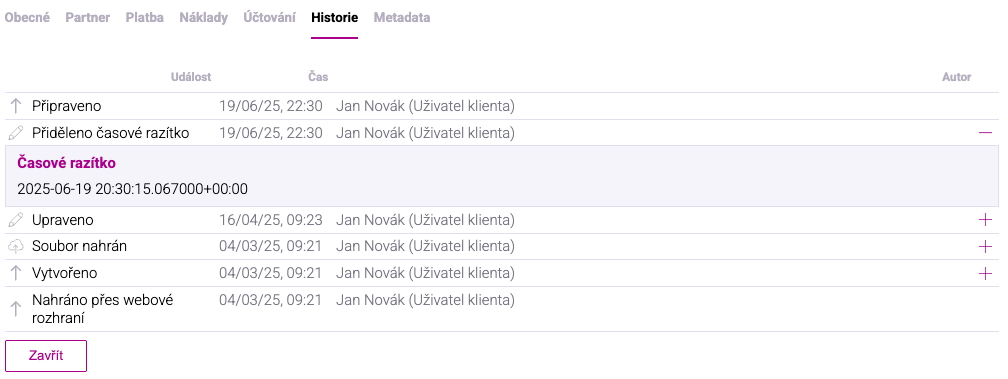This screenshot has height=379, width=1008.
Task: Click the arrow icon beside Vytvořeno
Action: coord(15,273)
